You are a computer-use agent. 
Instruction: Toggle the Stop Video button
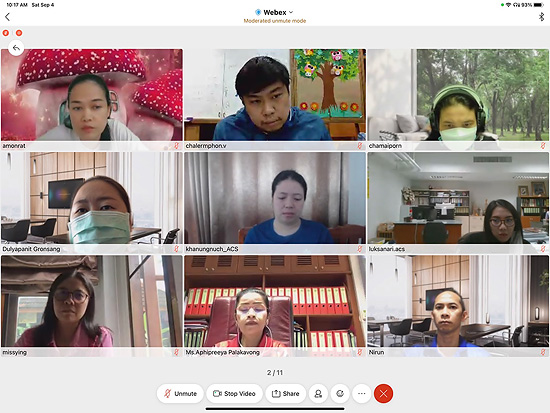tap(234, 393)
